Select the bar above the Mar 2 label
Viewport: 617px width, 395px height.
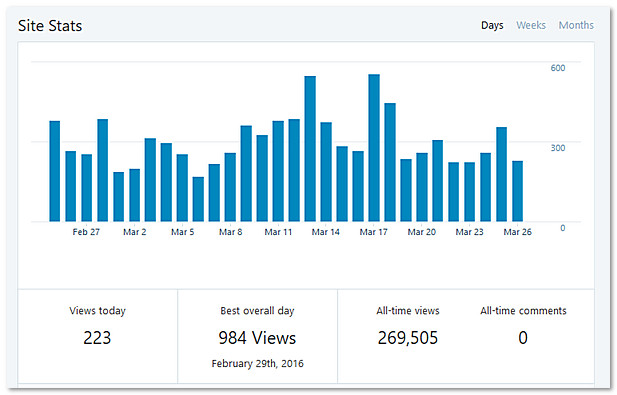(x=135, y=195)
